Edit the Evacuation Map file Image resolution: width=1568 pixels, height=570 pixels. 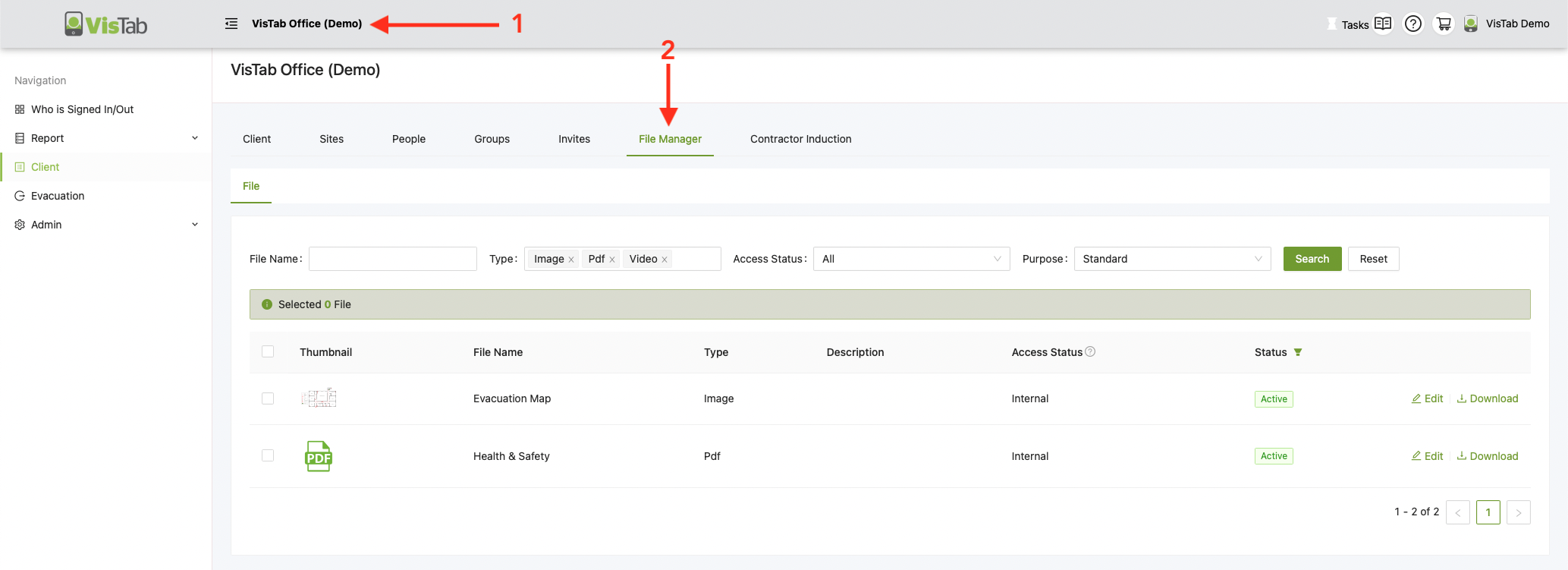pyautogui.click(x=1427, y=398)
